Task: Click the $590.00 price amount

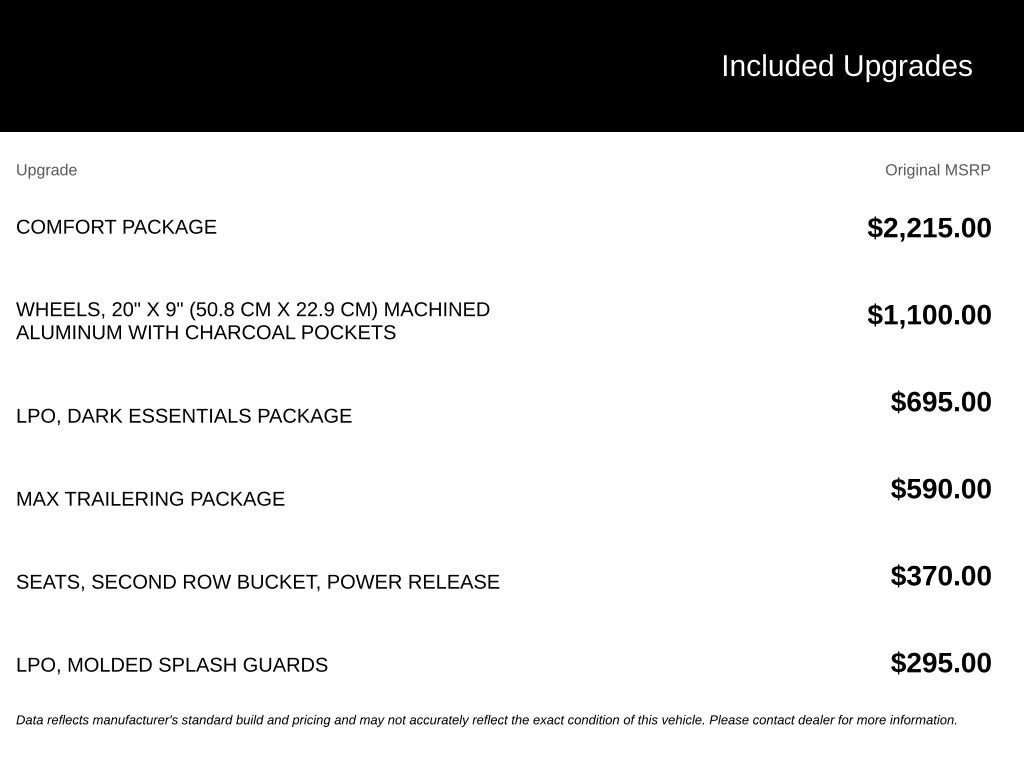Action: tap(941, 488)
